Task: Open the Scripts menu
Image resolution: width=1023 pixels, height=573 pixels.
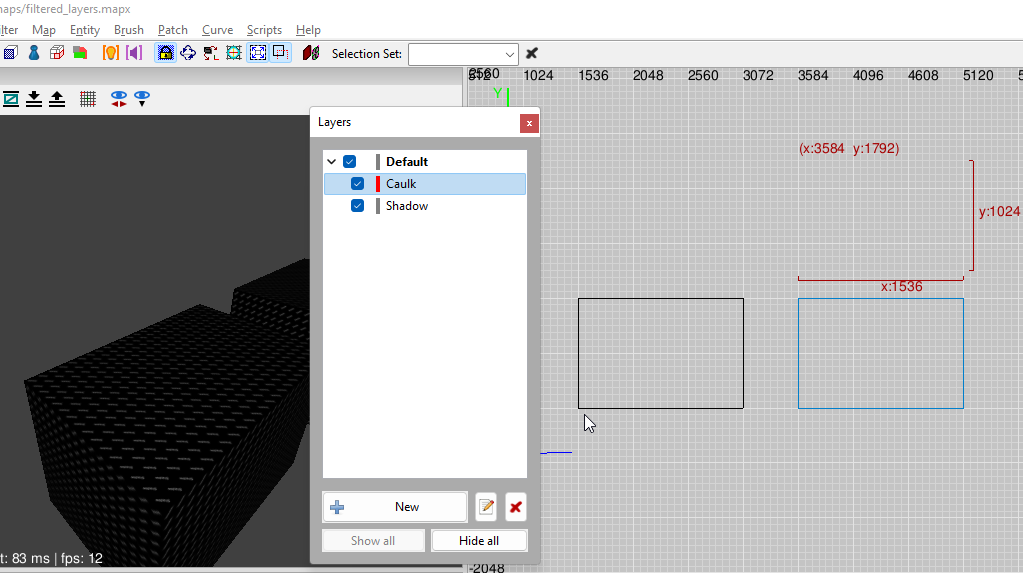Action: [x=264, y=30]
